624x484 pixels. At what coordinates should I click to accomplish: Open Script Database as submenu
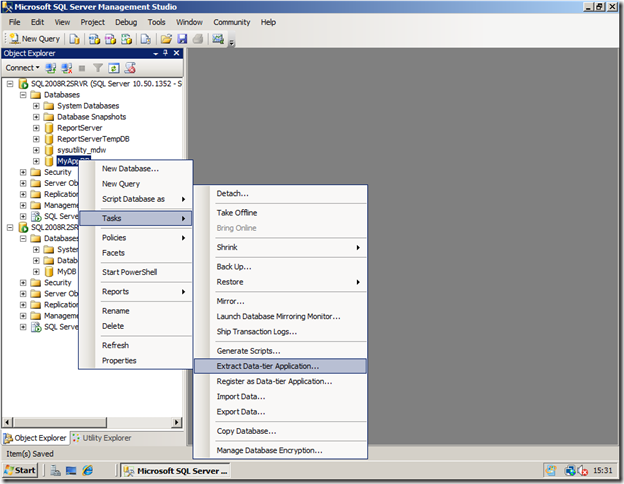[136, 199]
